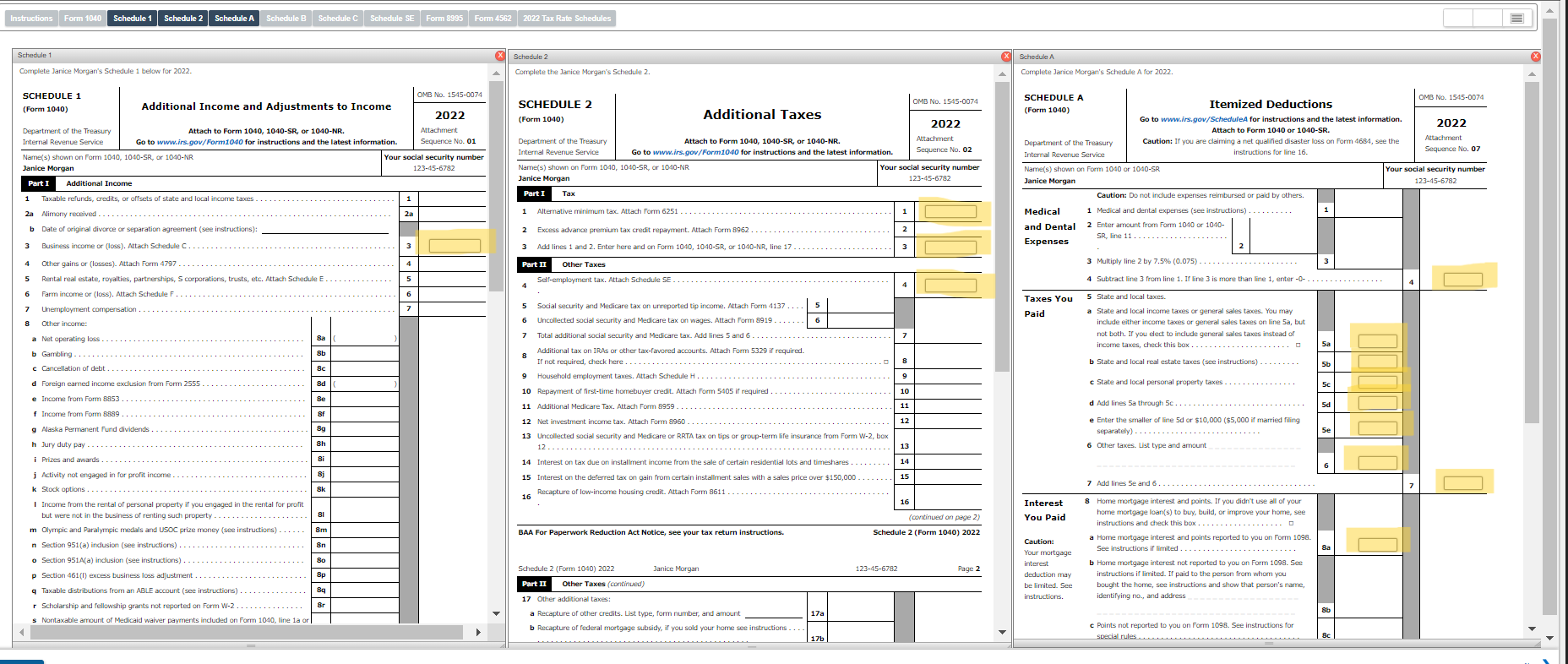1568x664 pixels.
Task: Click 'Unemployment compensation' line 7 in Schedule 1
Action: pyautogui.click(x=89, y=309)
